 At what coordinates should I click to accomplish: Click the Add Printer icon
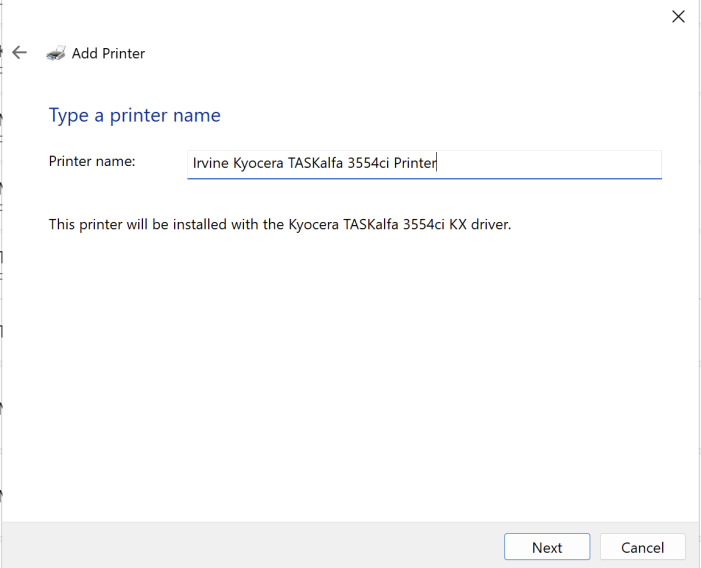pos(56,53)
